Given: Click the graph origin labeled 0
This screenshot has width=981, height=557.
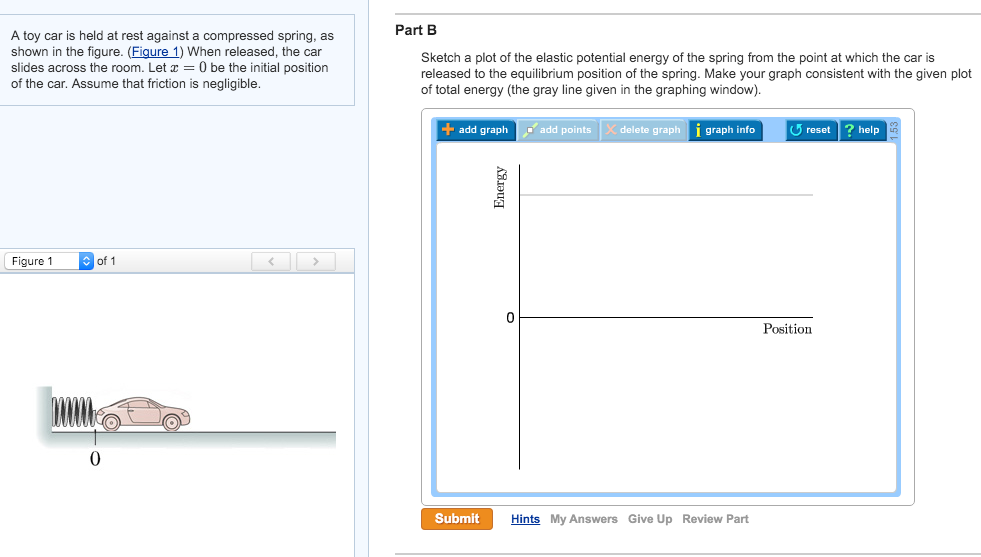Looking at the screenshot, I should 509,318.
